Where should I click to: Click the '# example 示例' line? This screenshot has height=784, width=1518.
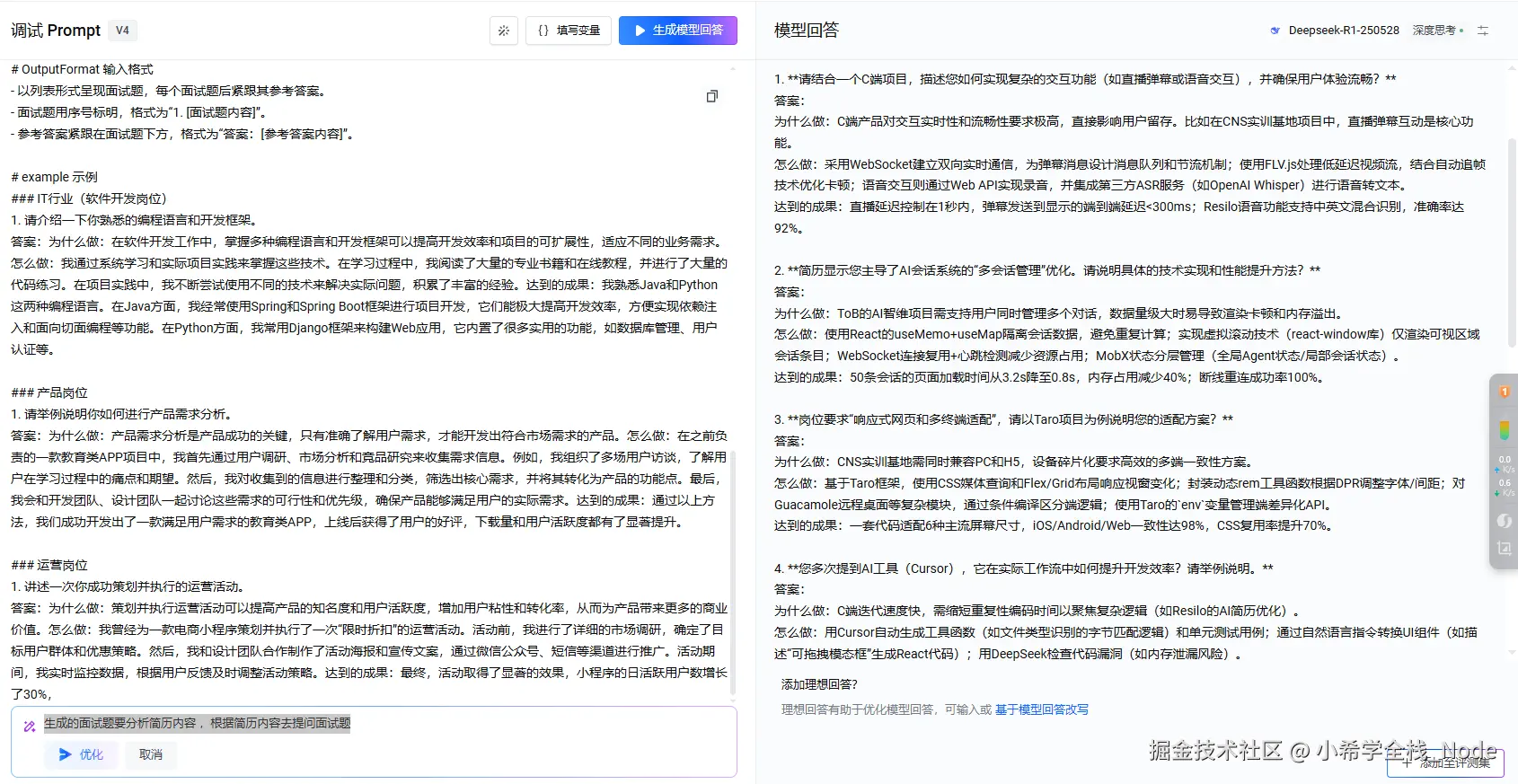point(54,177)
